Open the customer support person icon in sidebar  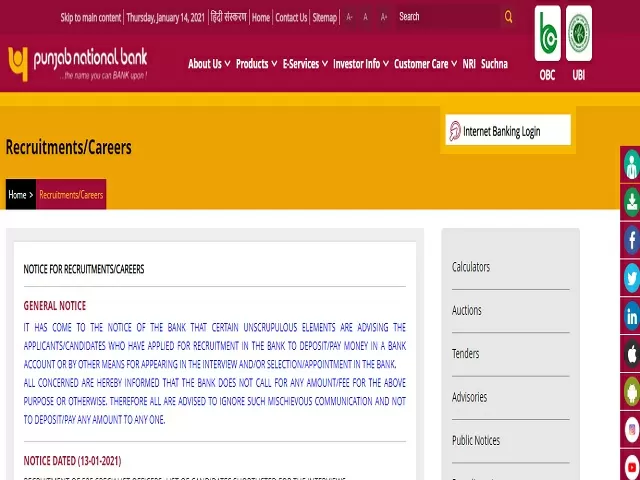click(x=631, y=165)
